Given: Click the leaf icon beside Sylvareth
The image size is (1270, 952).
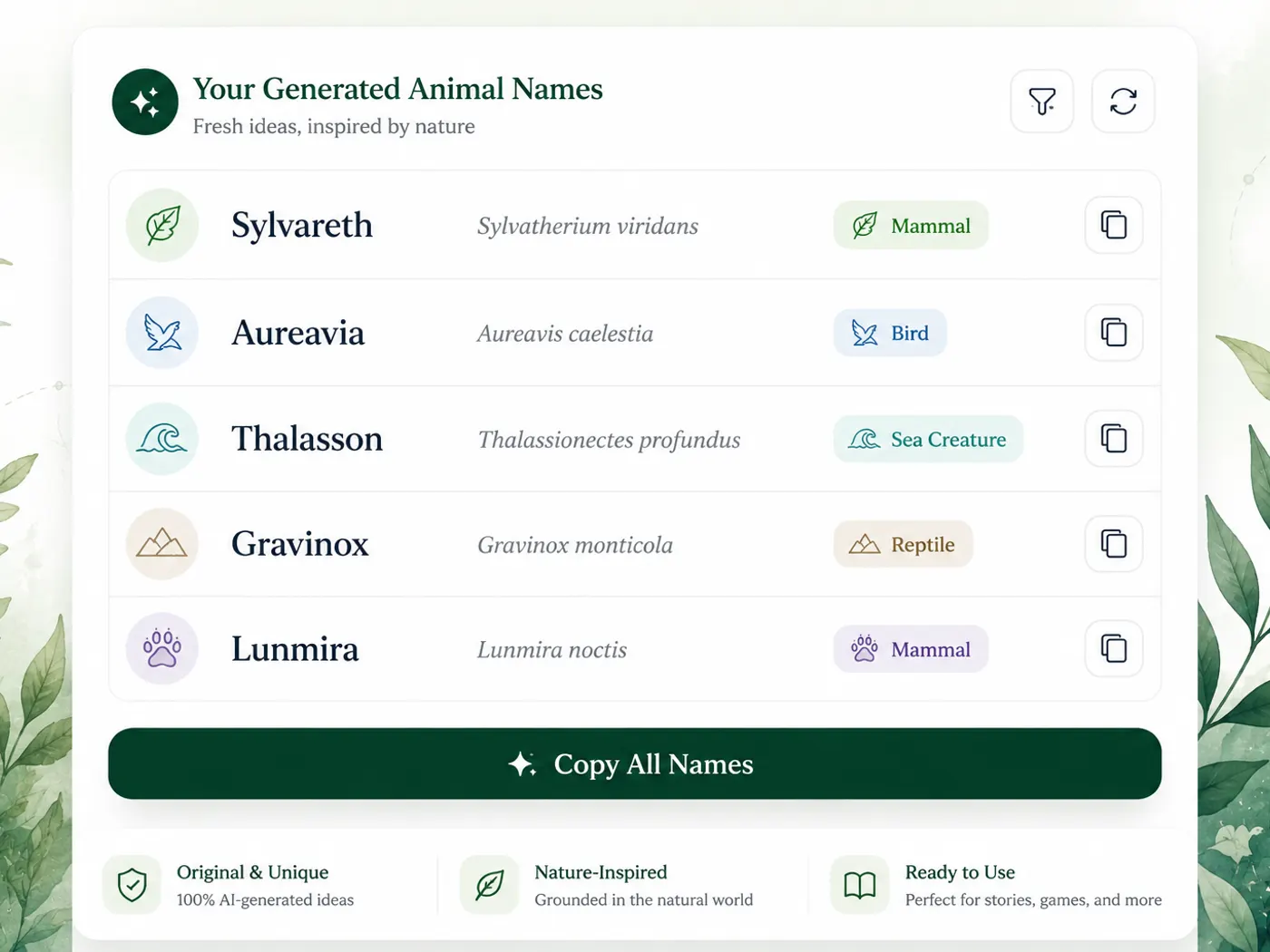Looking at the screenshot, I should point(162,225).
